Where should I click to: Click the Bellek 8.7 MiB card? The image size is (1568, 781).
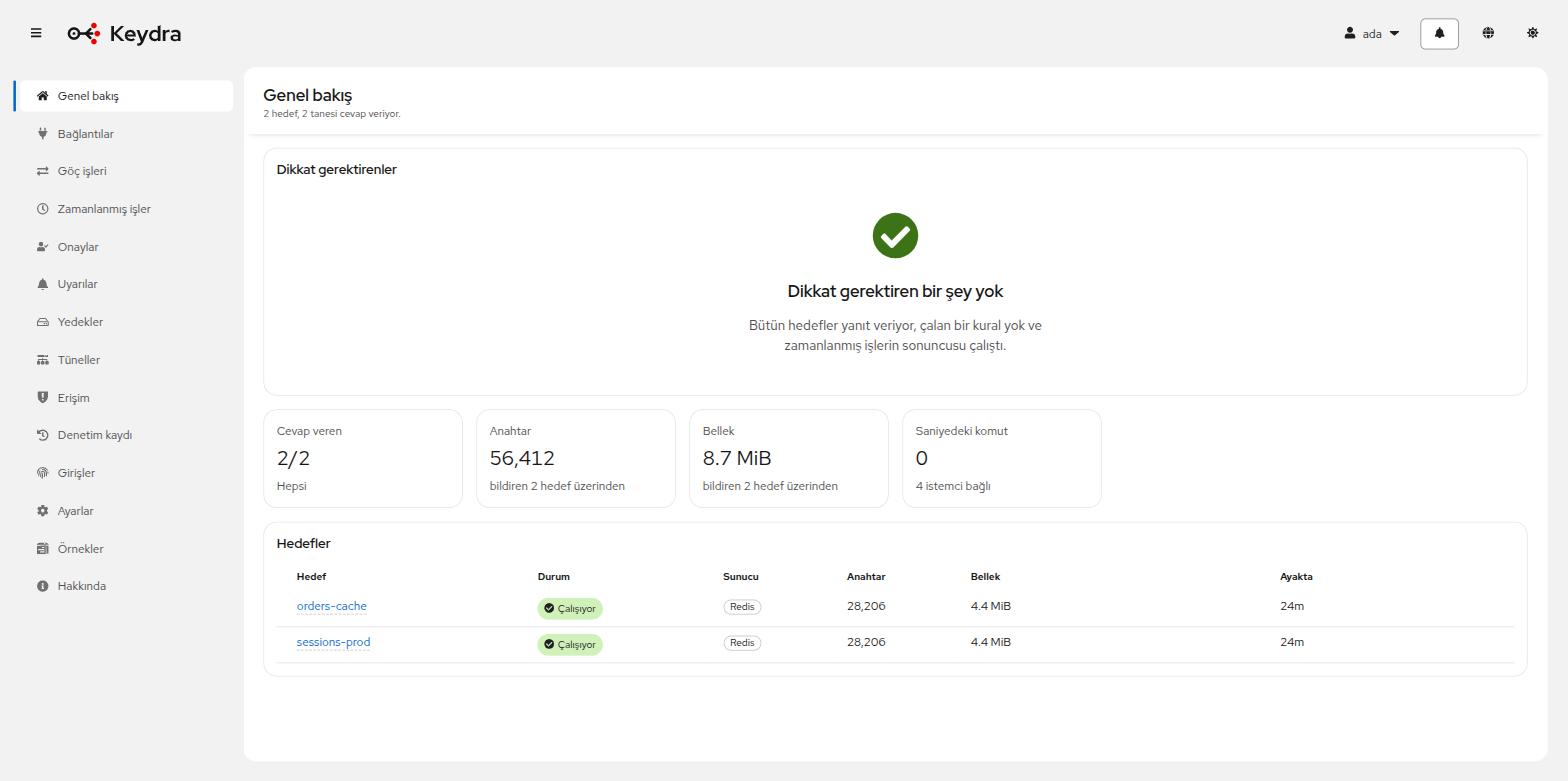click(789, 458)
